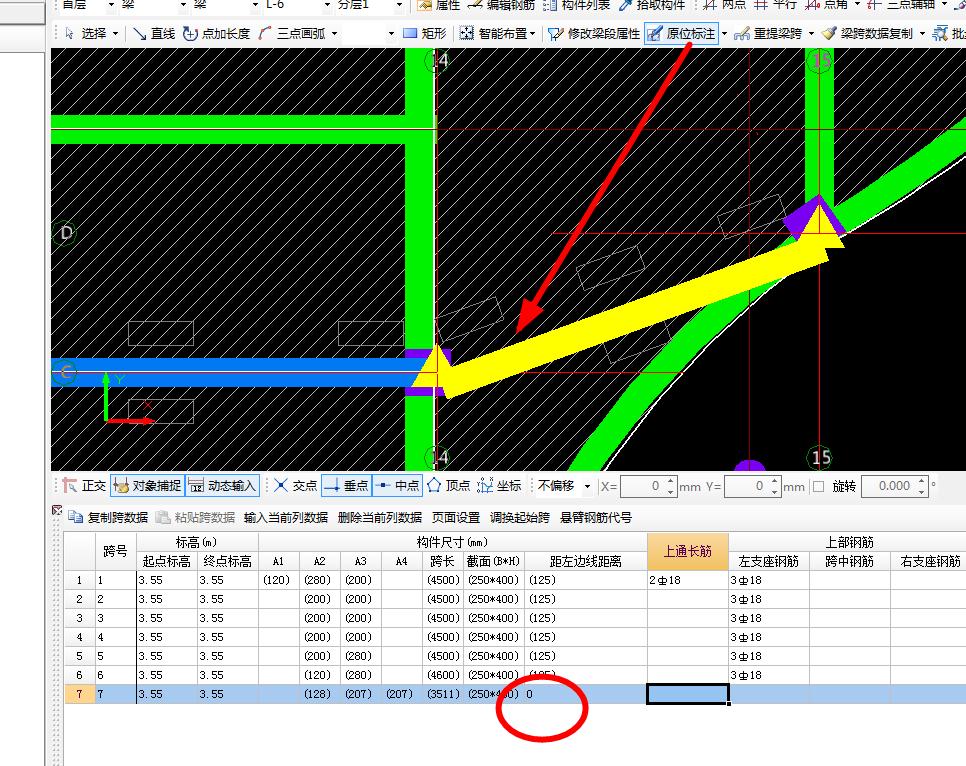Expand the 梁跨数据复制 dropdown arrow
The height and width of the screenshot is (766, 966).
[922, 33]
